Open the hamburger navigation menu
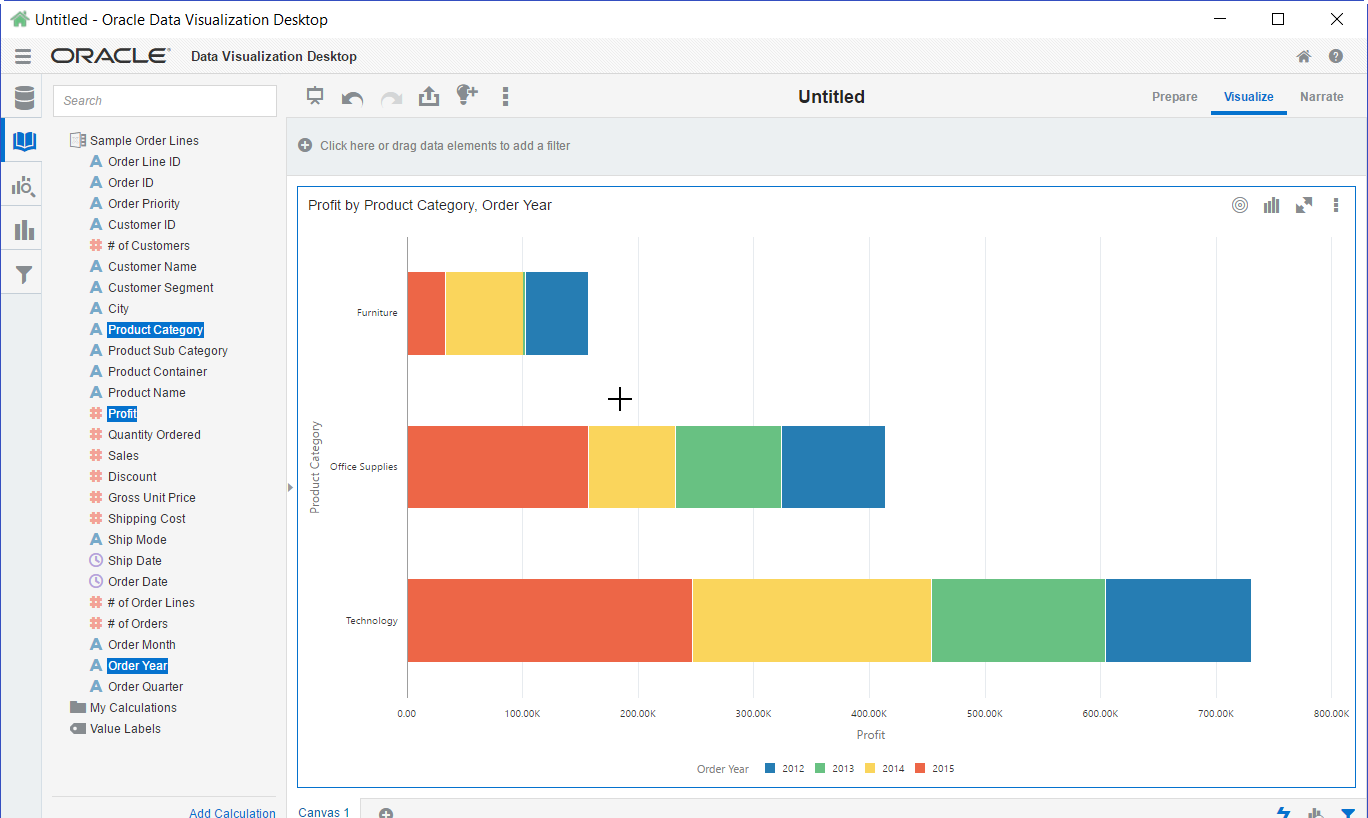 coord(22,56)
